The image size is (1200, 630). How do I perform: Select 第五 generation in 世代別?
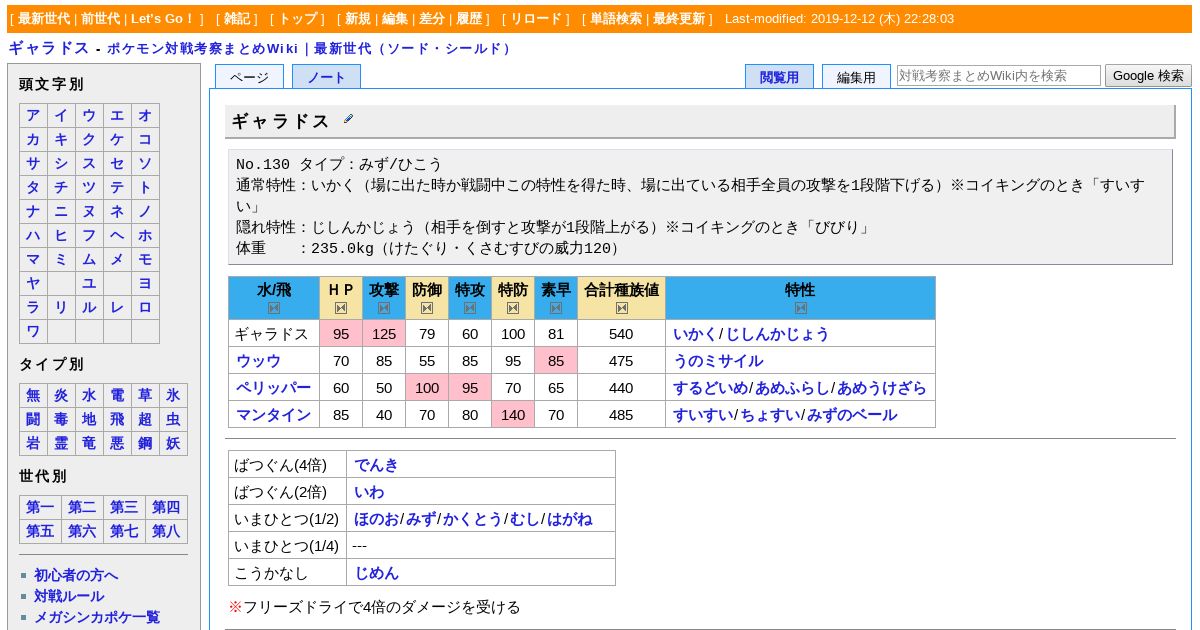[40, 531]
